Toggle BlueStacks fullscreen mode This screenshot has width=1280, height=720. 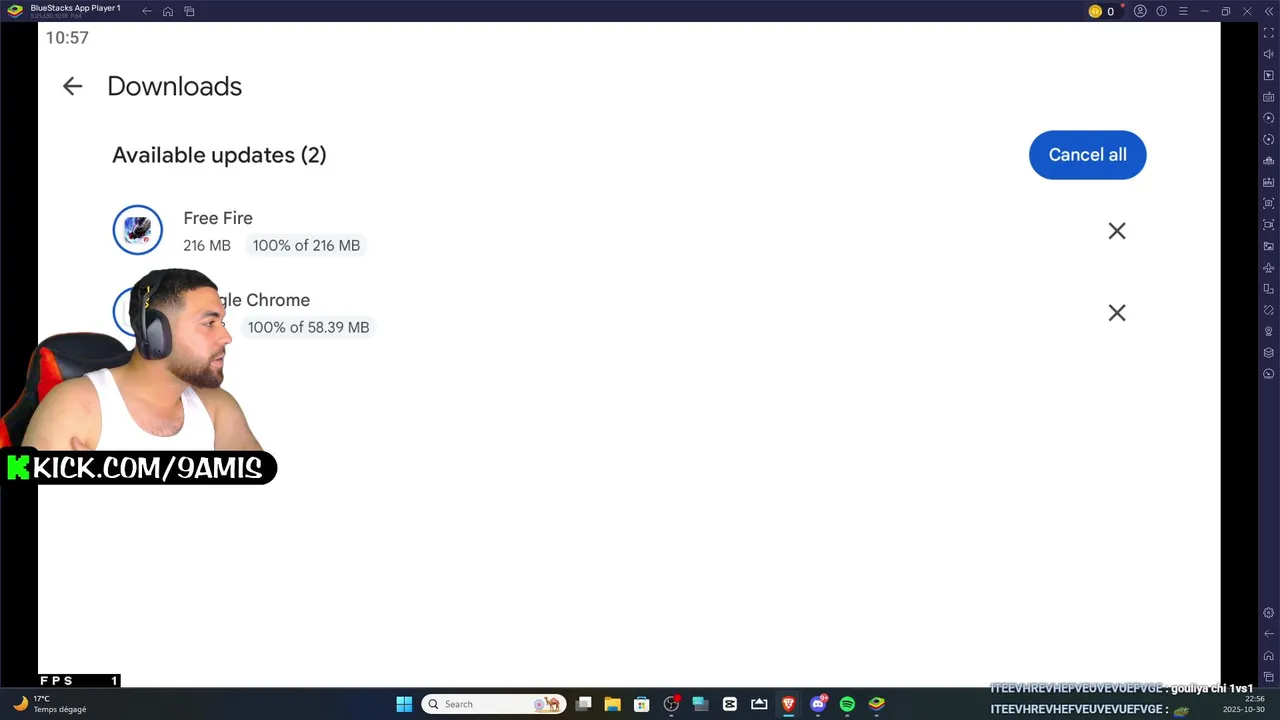pyautogui.click(x=1269, y=33)
